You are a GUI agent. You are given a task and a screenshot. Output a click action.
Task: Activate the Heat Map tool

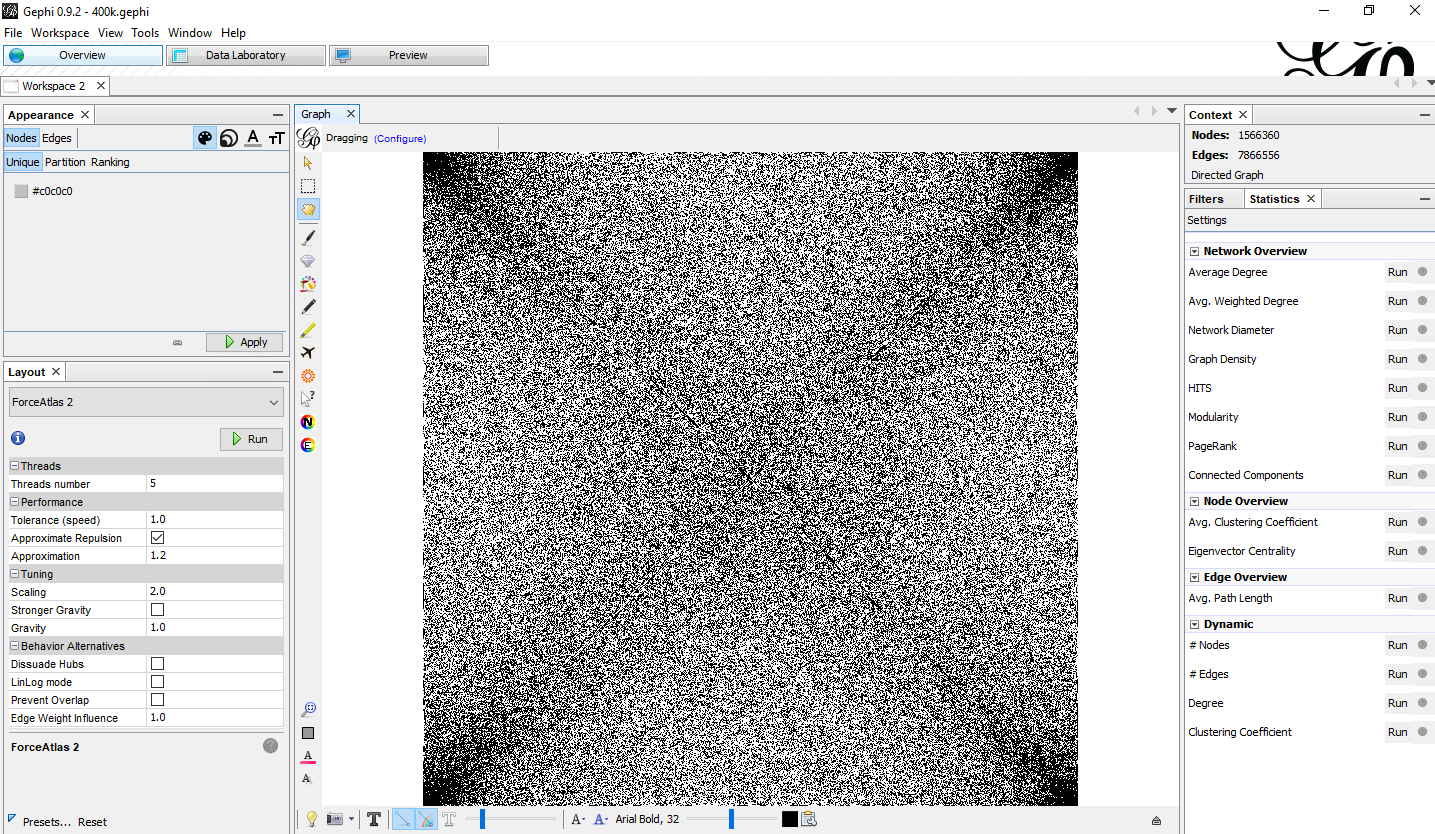tap(308, 376)
